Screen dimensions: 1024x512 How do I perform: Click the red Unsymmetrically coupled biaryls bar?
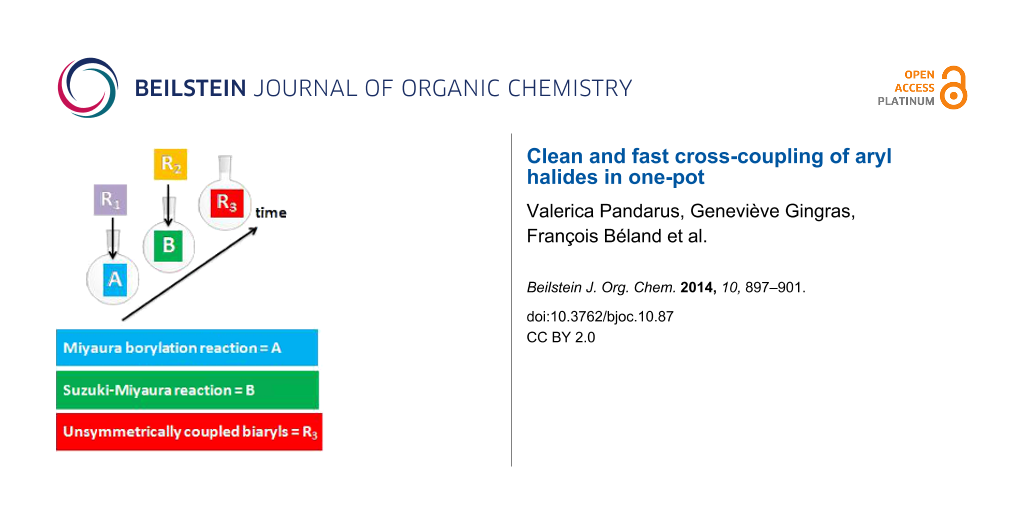pos(189,432)
